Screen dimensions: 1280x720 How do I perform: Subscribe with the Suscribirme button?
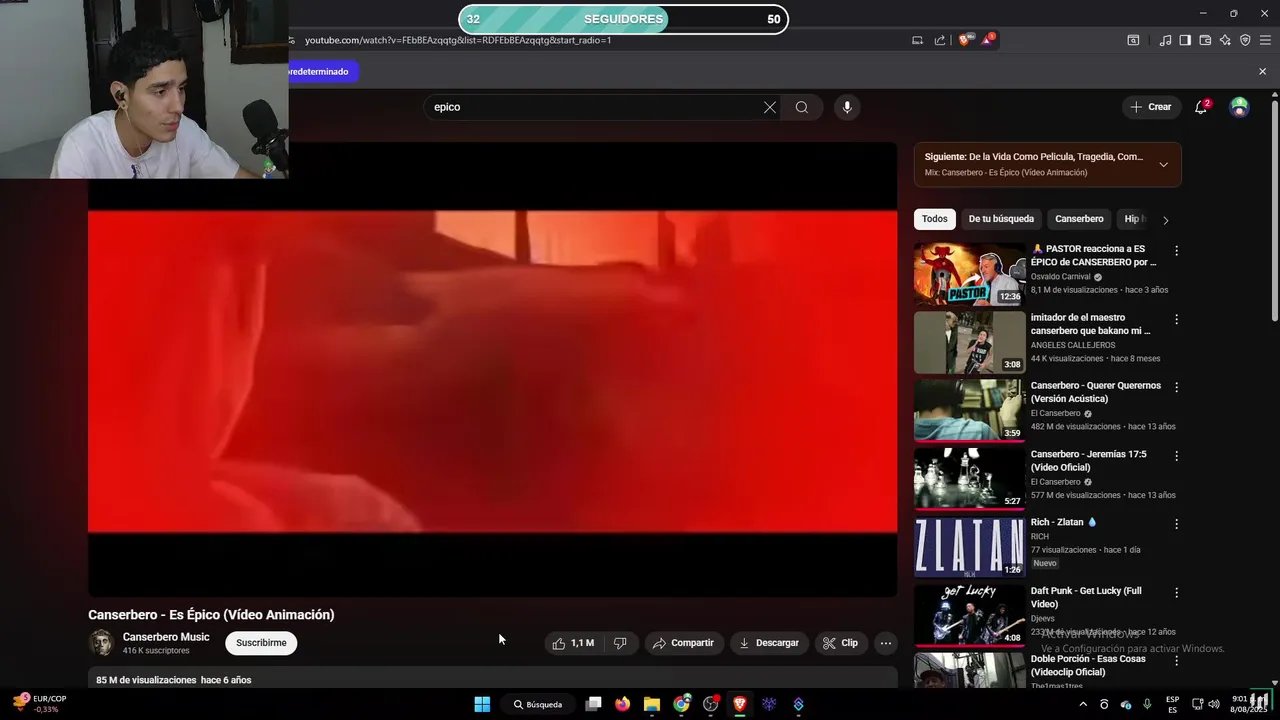click(261, 643)
